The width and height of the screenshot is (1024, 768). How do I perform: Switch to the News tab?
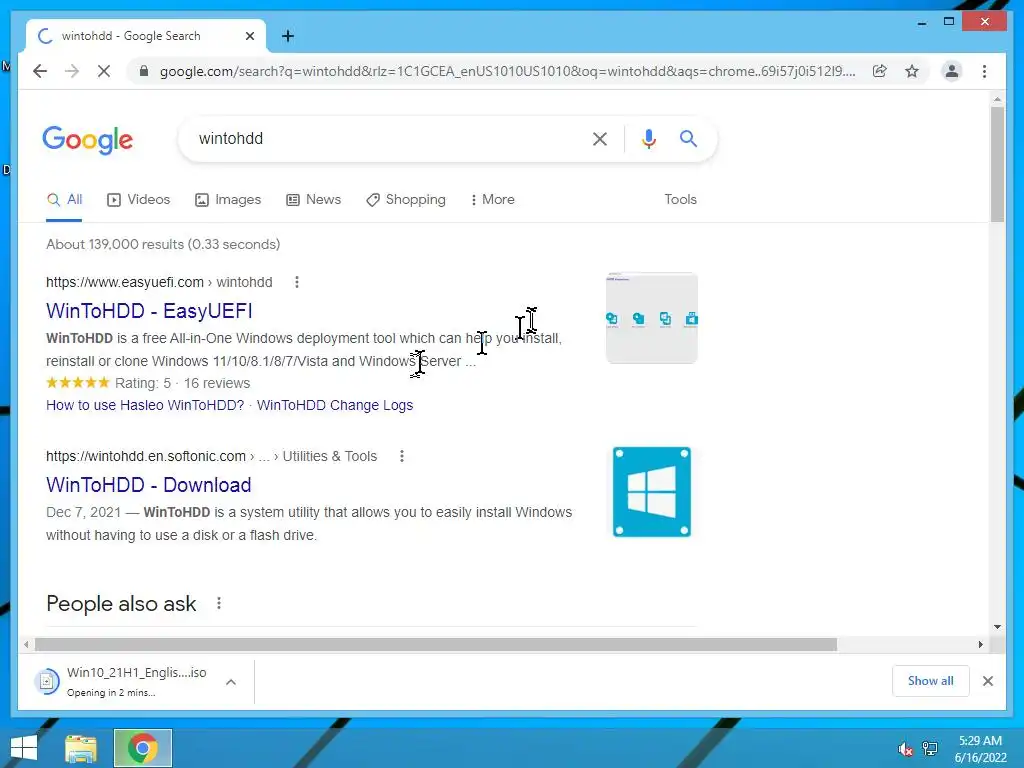tap(313, 199)
